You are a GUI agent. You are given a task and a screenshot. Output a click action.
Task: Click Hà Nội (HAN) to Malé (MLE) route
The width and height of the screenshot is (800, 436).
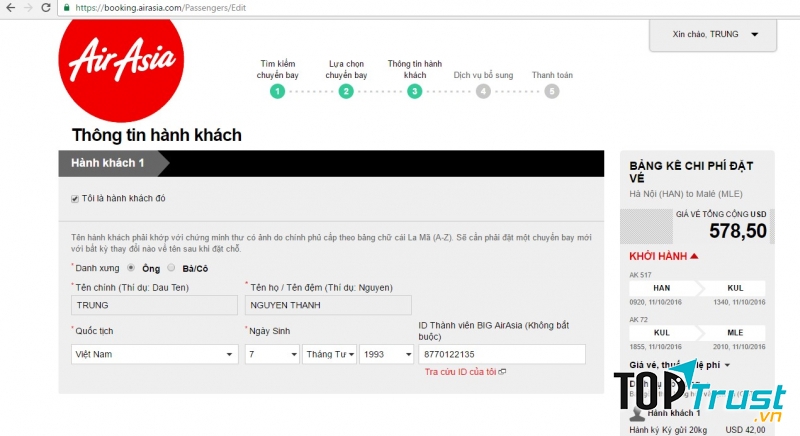[686, 194]
